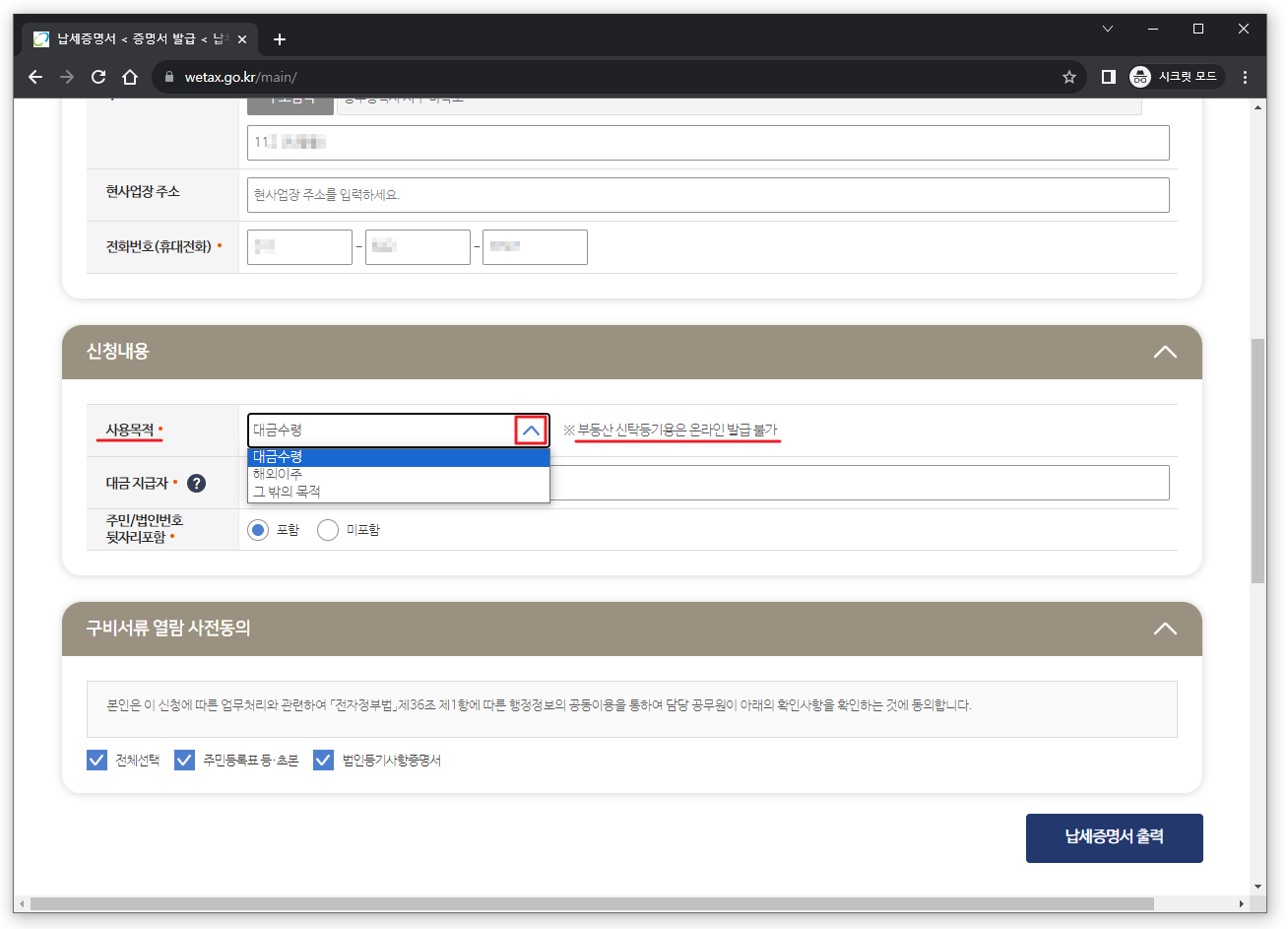Click the wetax.go.kr address bar
The height and width of the screenshot is (929, 1288).
pos(620,77)
